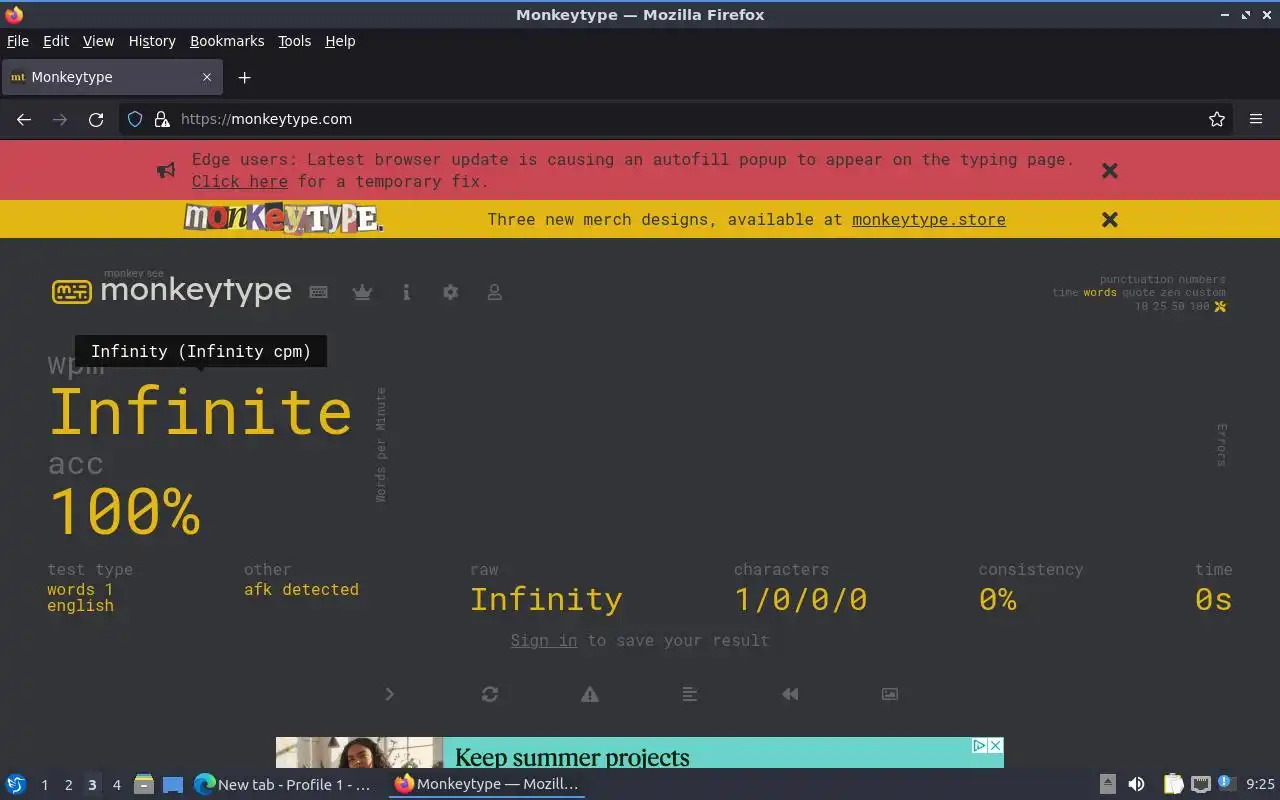Screen dimensions: 1280x800
Task: Open the eject removable media tray icon
Action: pyautogui.click(x=1108, y=784)
